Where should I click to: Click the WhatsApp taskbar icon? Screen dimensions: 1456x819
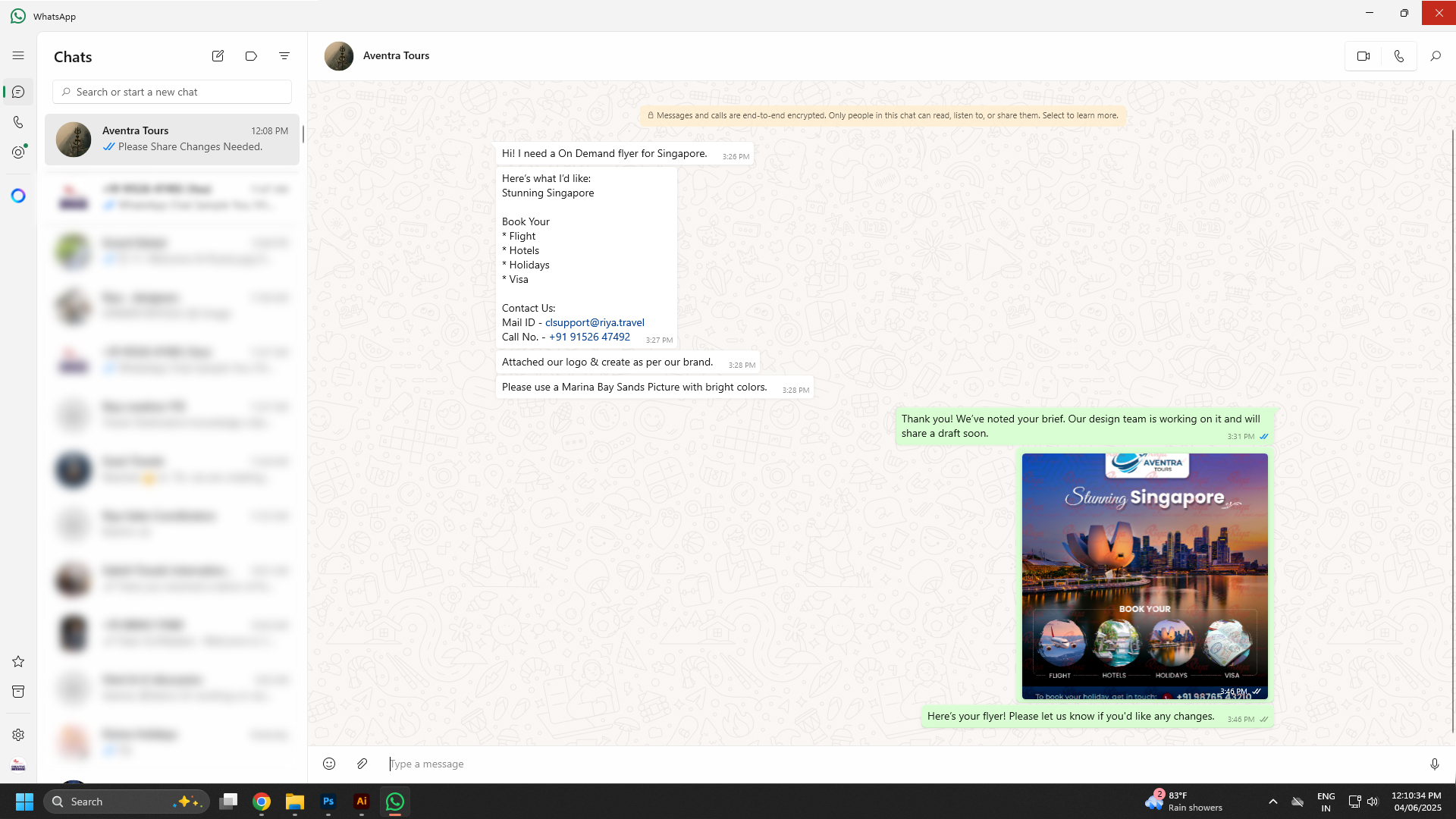pos(395,802)
